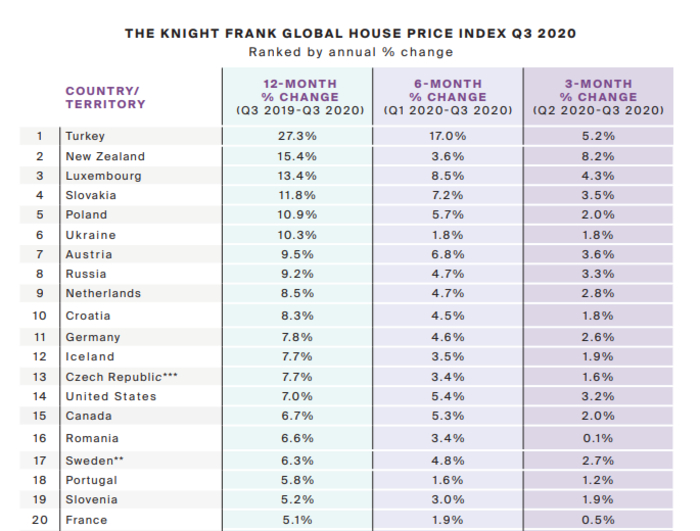Click Austria's 9.5% 12-month value
Screen dimensions: 700x531
pyautogui.click(x=299, y=254)
